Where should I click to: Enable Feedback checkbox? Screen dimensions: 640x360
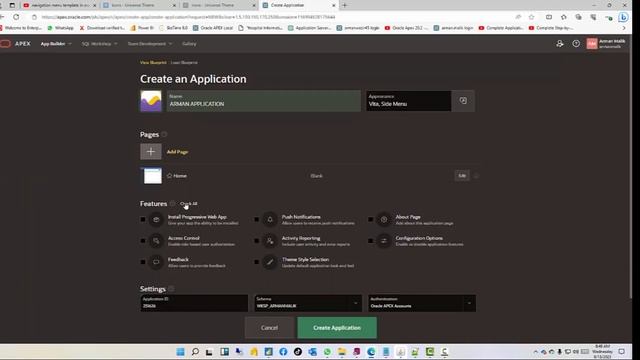(143, 262)
